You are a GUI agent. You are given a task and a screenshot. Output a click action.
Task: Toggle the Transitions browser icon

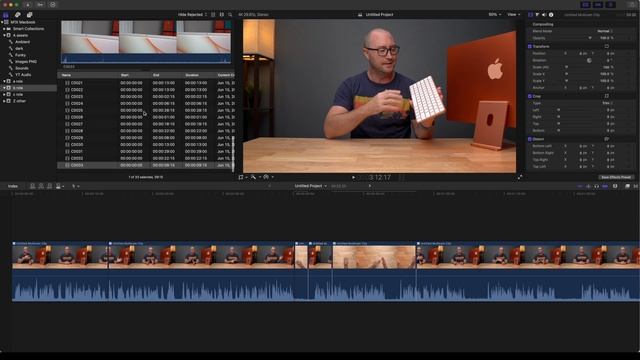[636, 186]
